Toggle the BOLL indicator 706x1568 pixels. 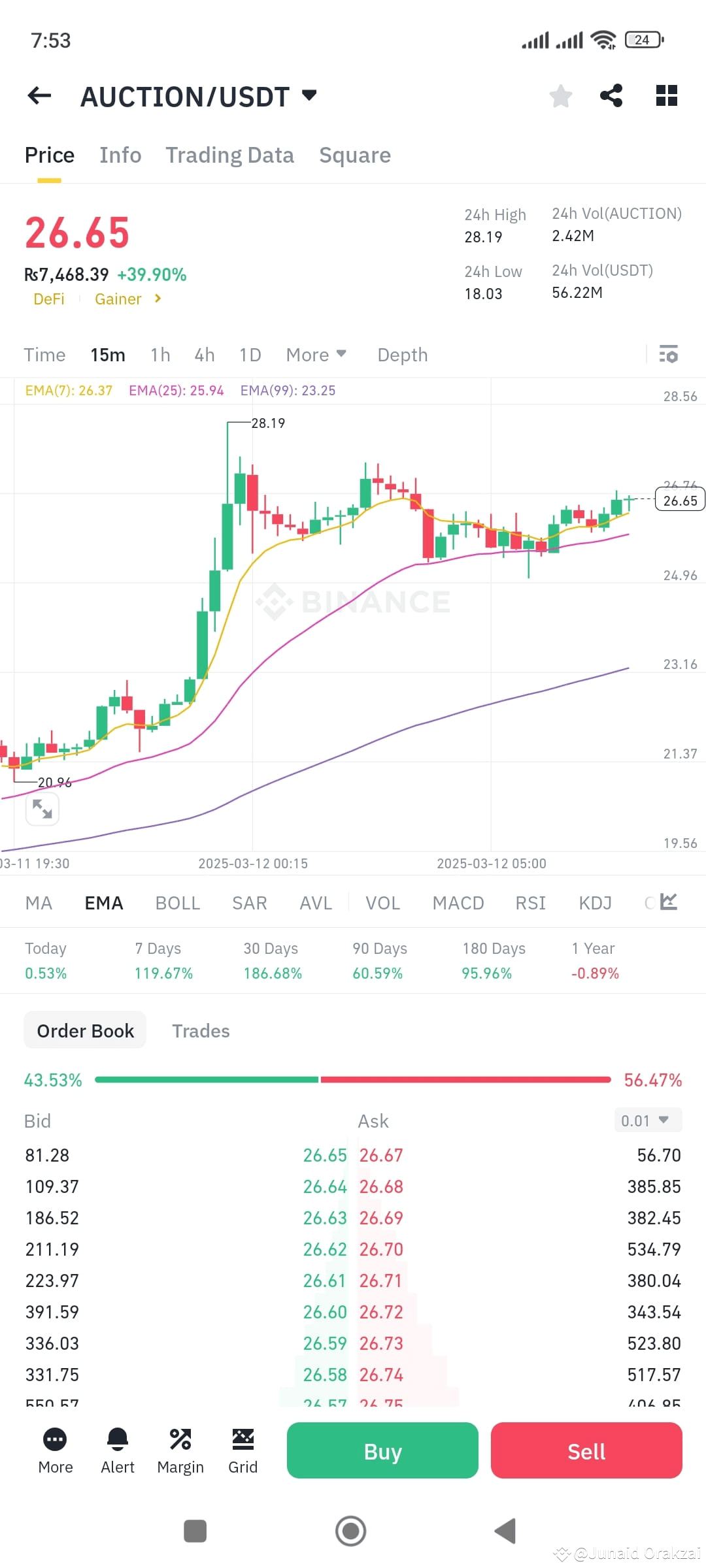(x=177, y=902)
